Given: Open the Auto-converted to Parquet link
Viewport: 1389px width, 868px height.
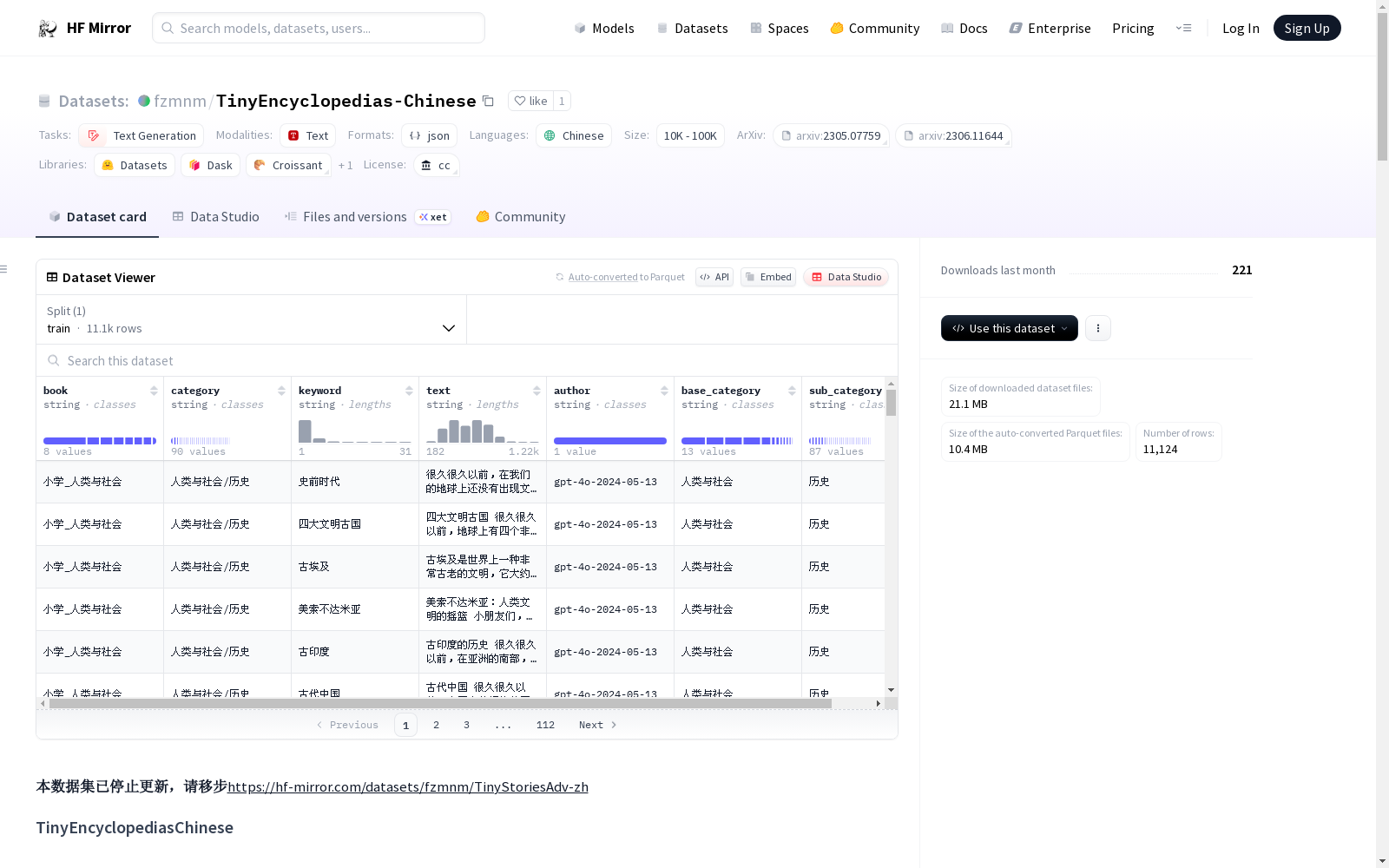Looking at the screenshot, I should click(621, 277).
